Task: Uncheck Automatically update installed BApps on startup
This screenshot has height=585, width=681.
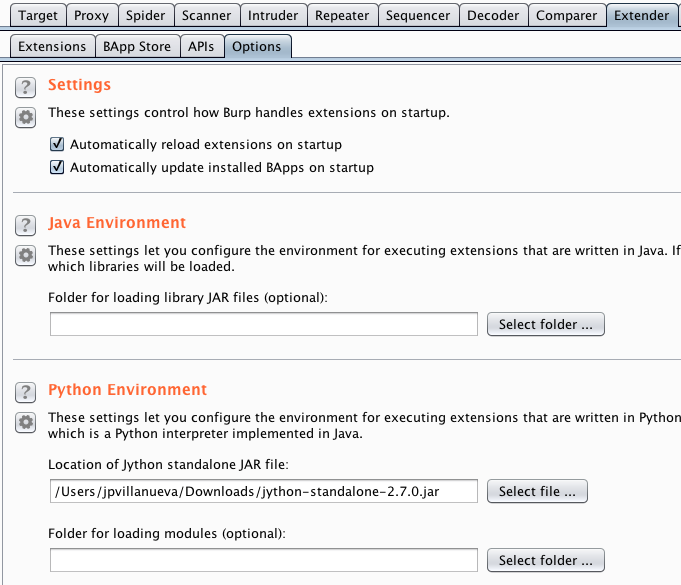Action: pyautogui.click(x=58, y=168)
